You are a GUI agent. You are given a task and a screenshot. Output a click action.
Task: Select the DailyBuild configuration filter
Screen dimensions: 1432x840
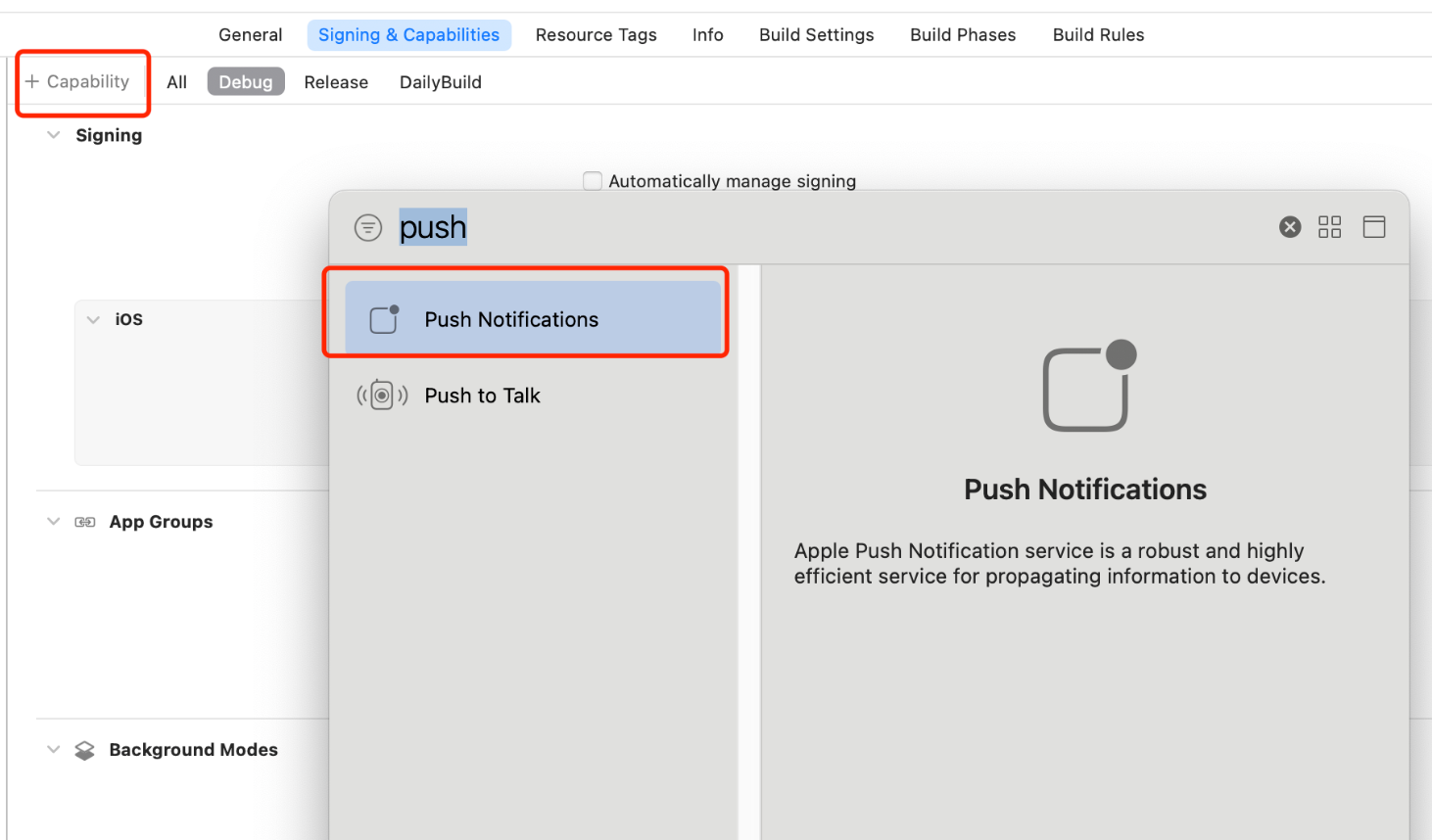point(441,82)
